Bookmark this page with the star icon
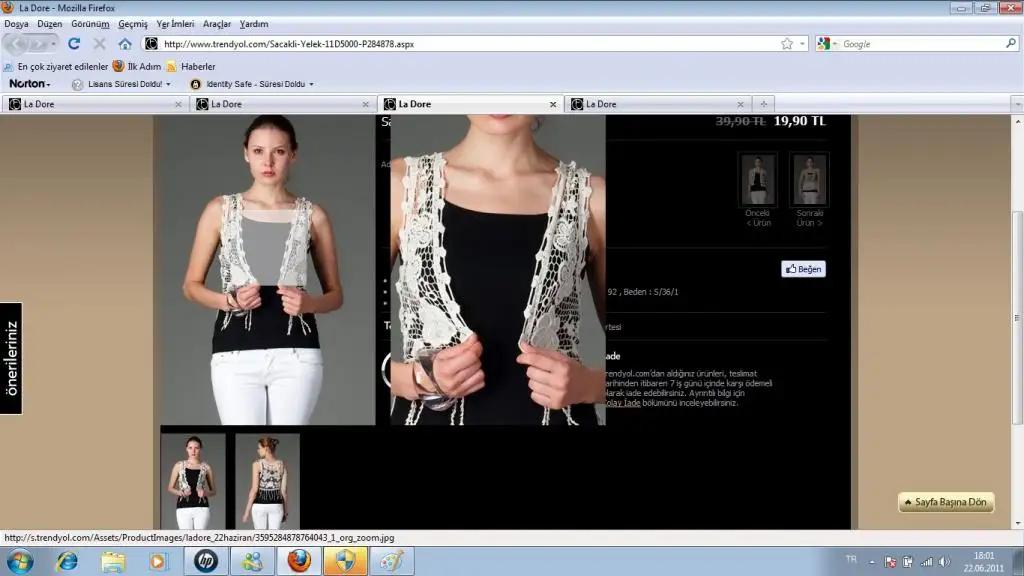The image size is (1024, 576). (787, 44)
